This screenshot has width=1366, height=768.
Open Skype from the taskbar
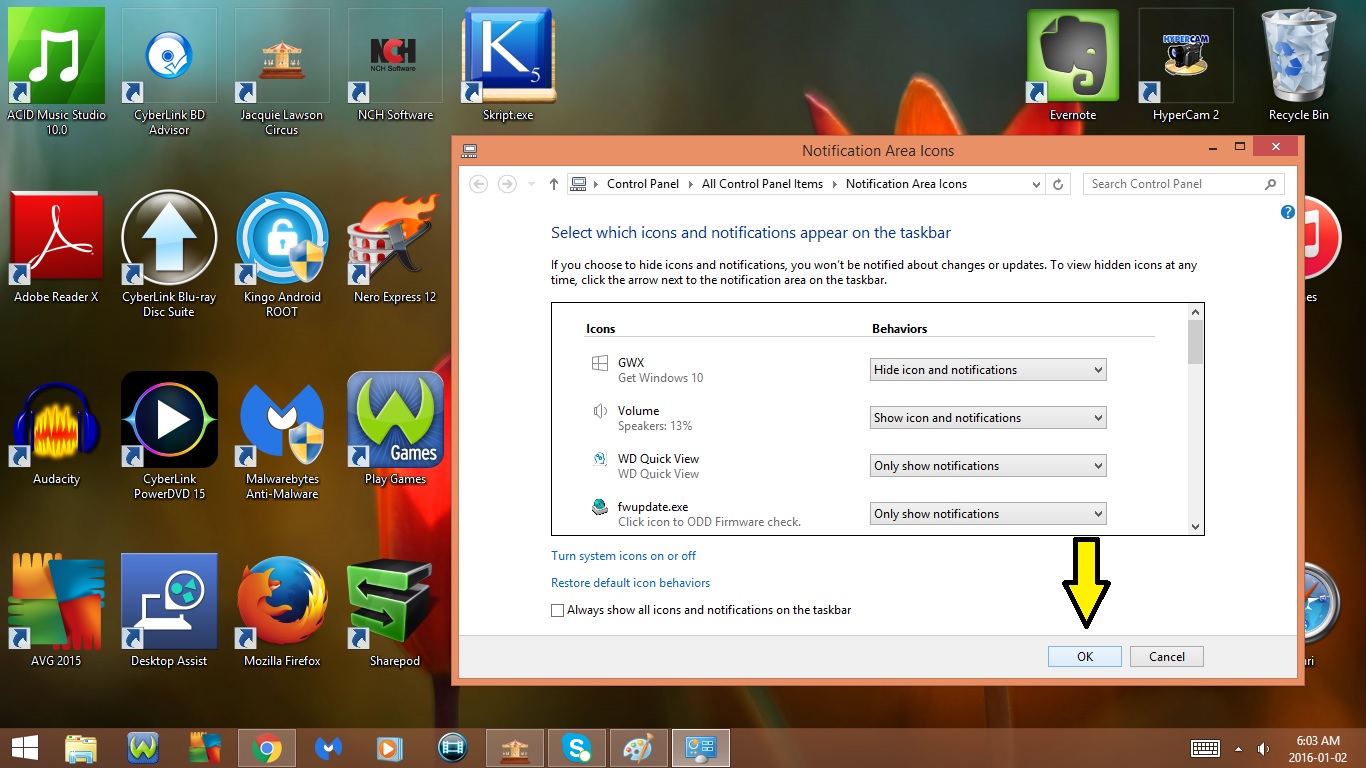pos(576,747)
